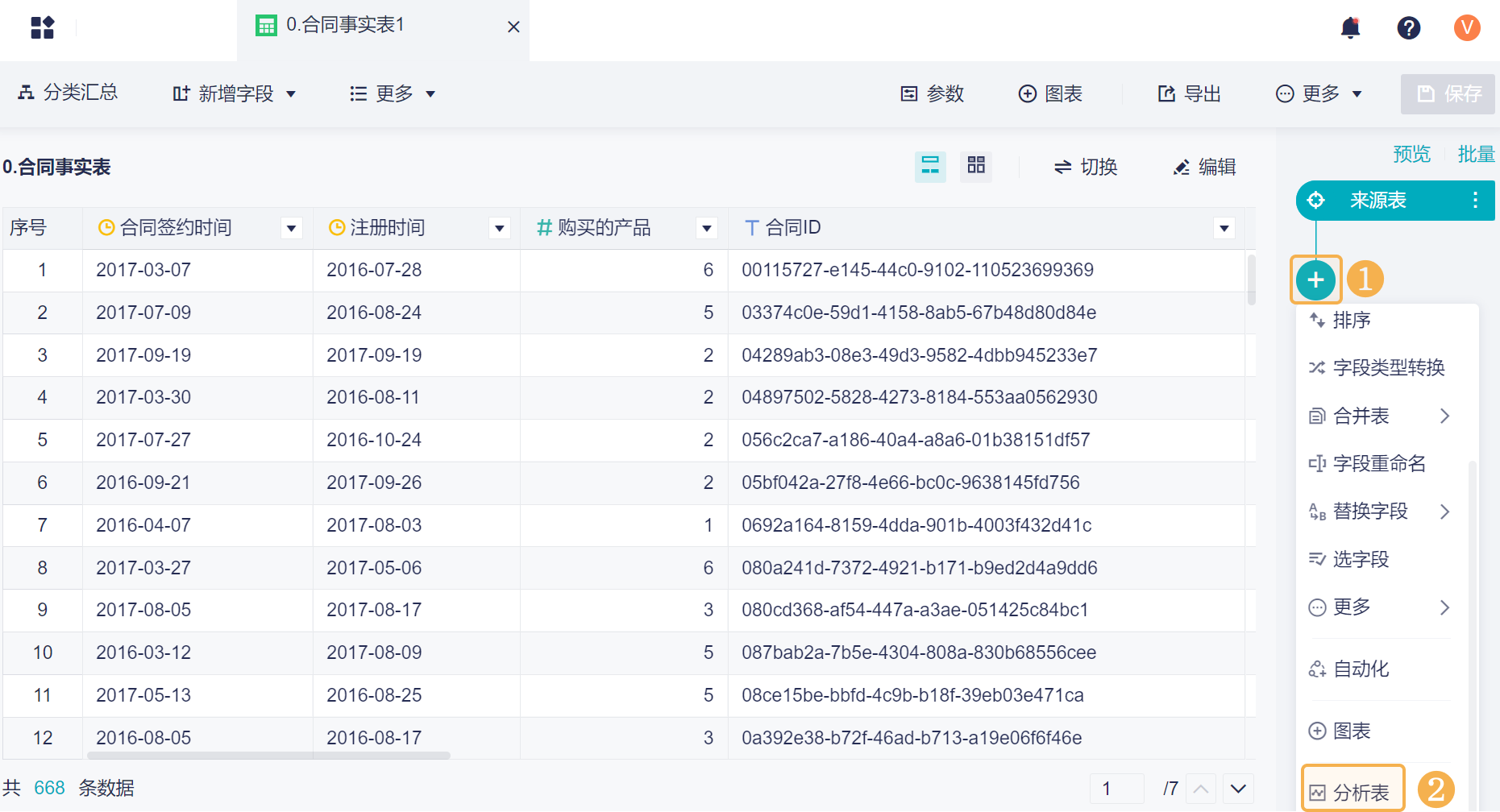Select contract ID 0692a164-8159-4dda-901b-4003f432d41c
This screenshot has height=812, width=1500.
(x=987, y=525)
